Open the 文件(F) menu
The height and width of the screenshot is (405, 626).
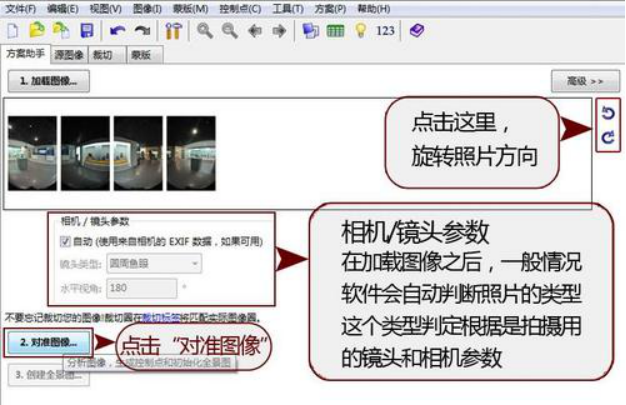[x=19, y=9]
